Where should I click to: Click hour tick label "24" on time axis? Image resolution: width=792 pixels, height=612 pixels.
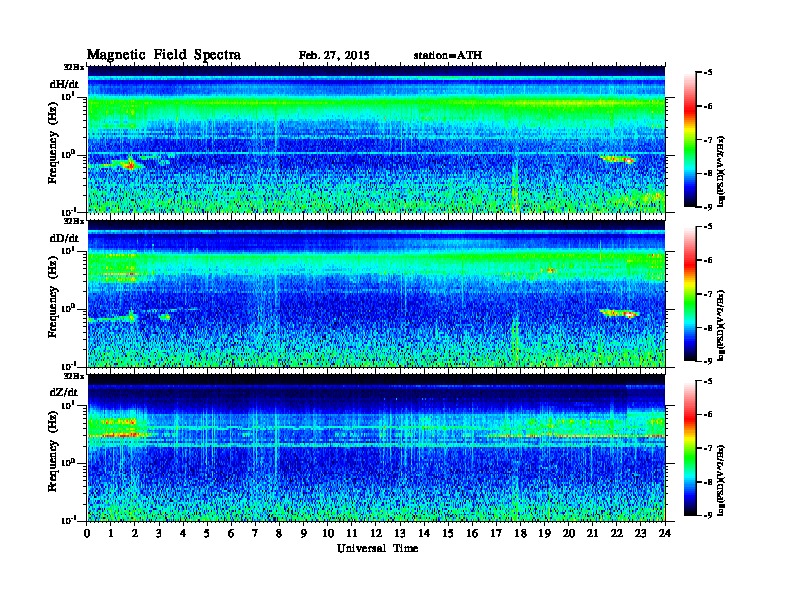pos(665,533)
